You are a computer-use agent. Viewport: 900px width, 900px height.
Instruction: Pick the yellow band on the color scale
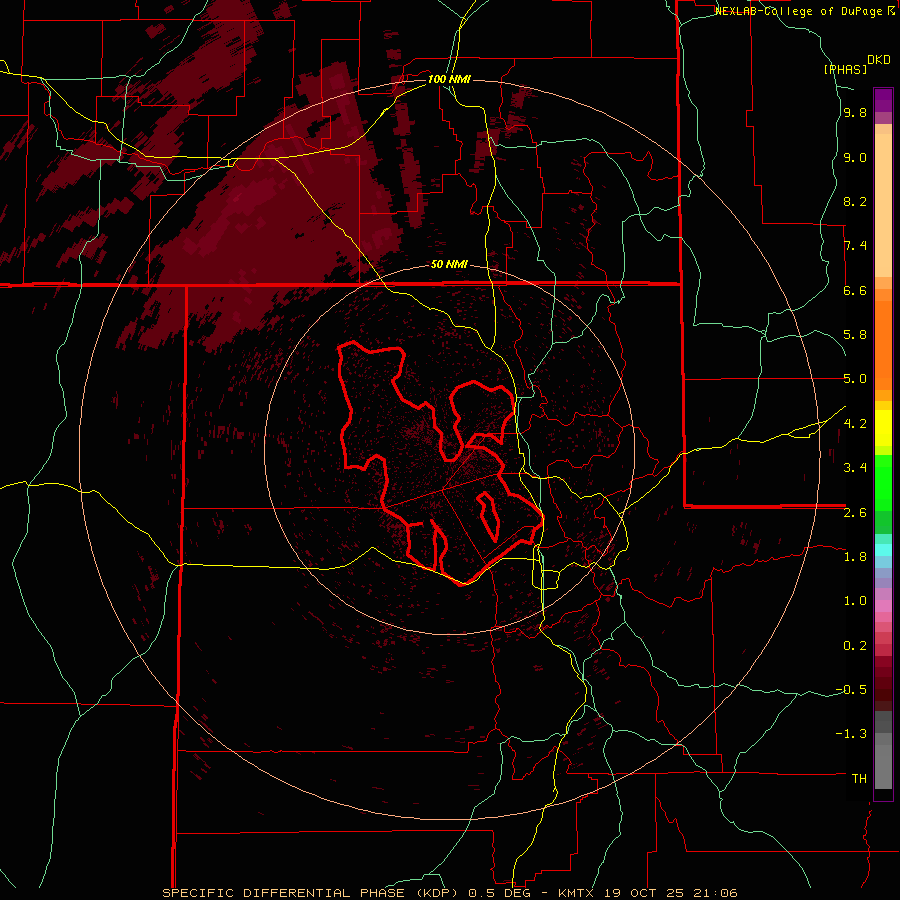pos(883,428)
